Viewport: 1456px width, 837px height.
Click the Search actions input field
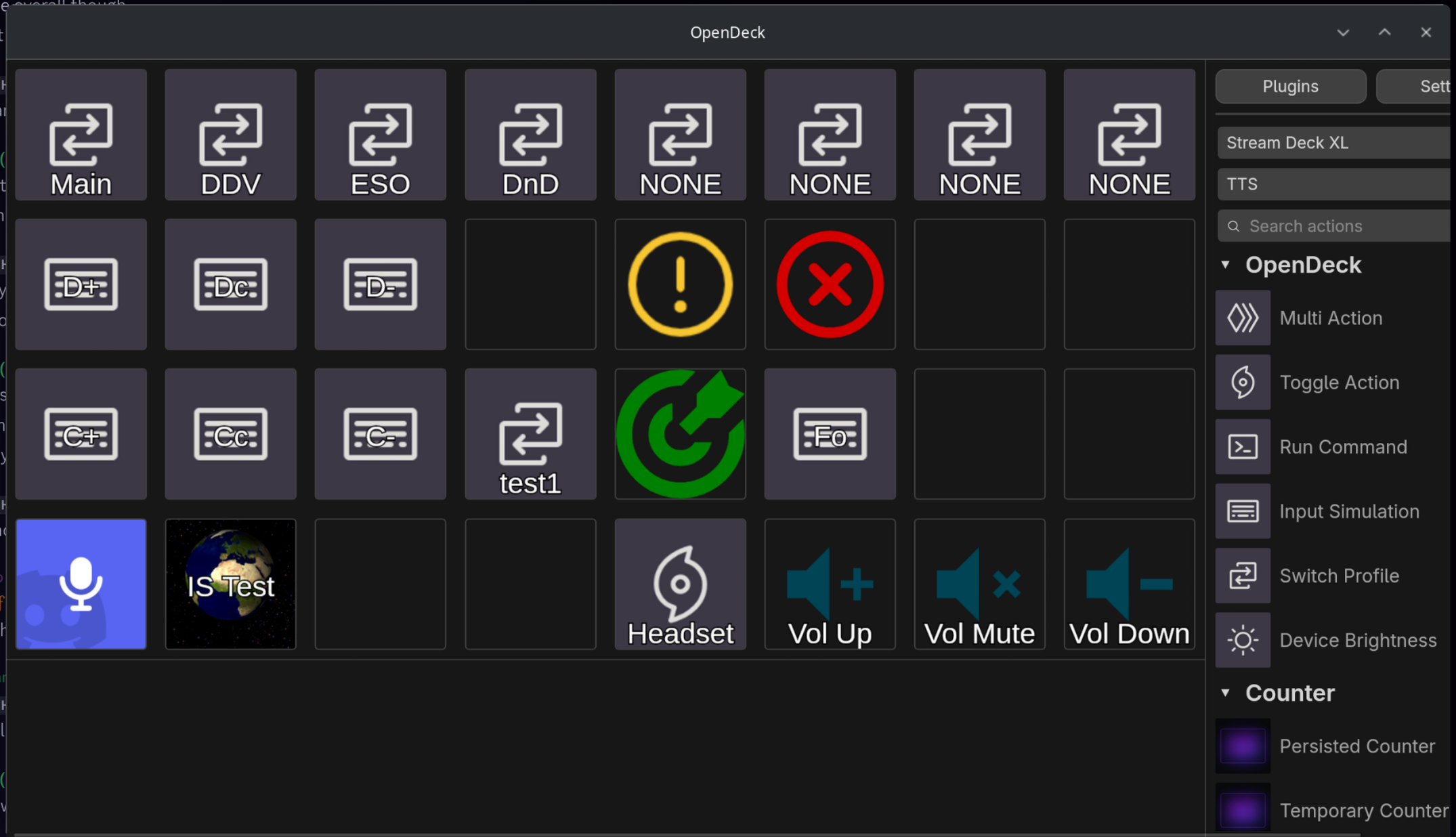(1344, 226)
